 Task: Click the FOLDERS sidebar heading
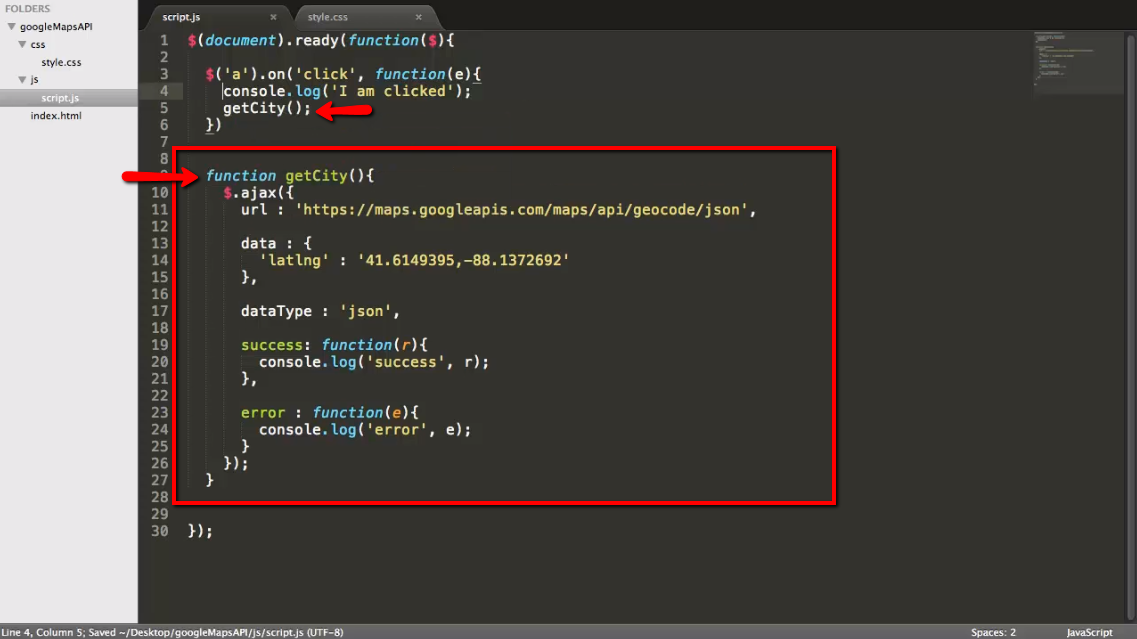pos(28,9)
